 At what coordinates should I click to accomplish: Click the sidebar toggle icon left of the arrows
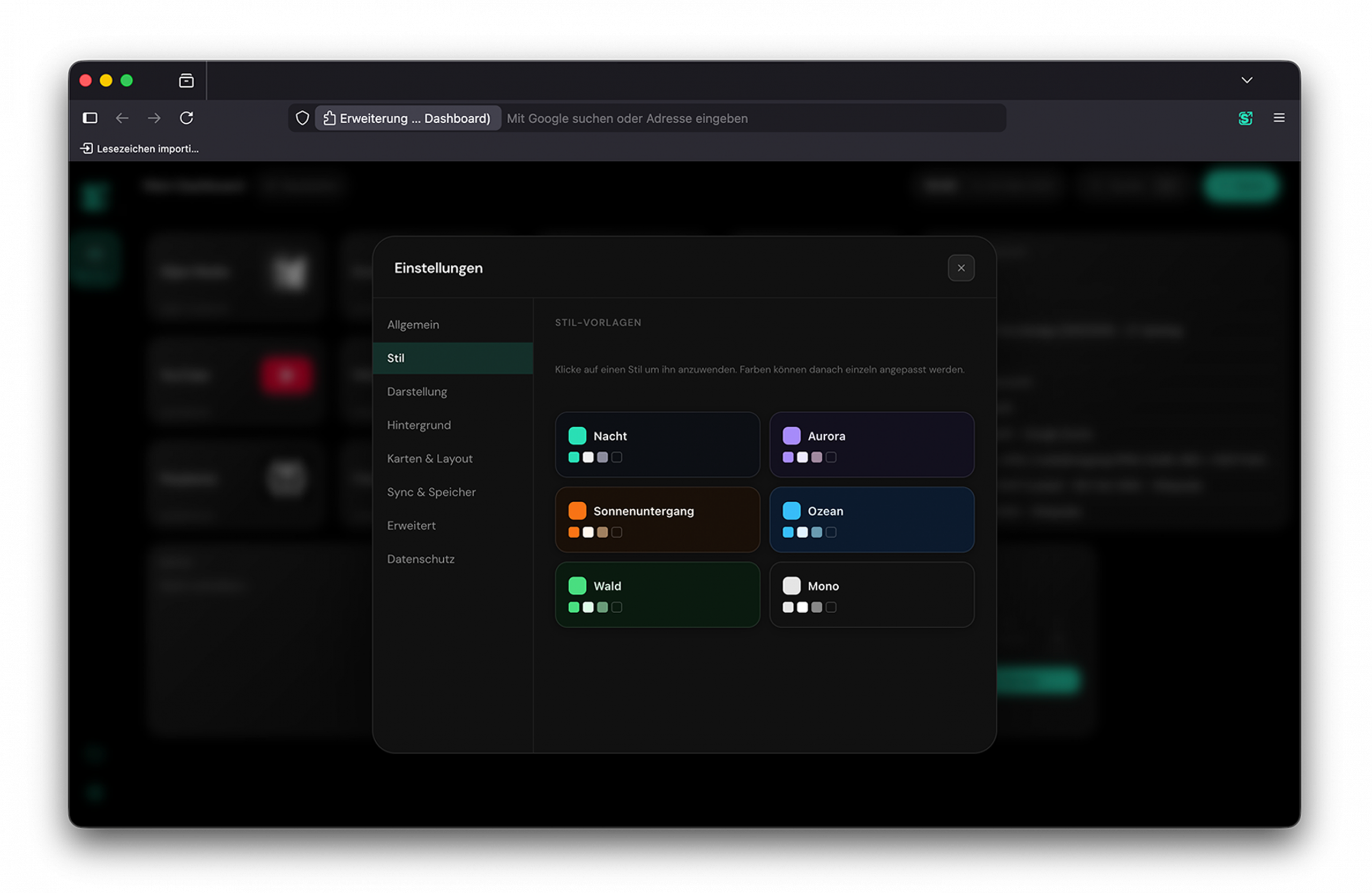tap(90, 117)
